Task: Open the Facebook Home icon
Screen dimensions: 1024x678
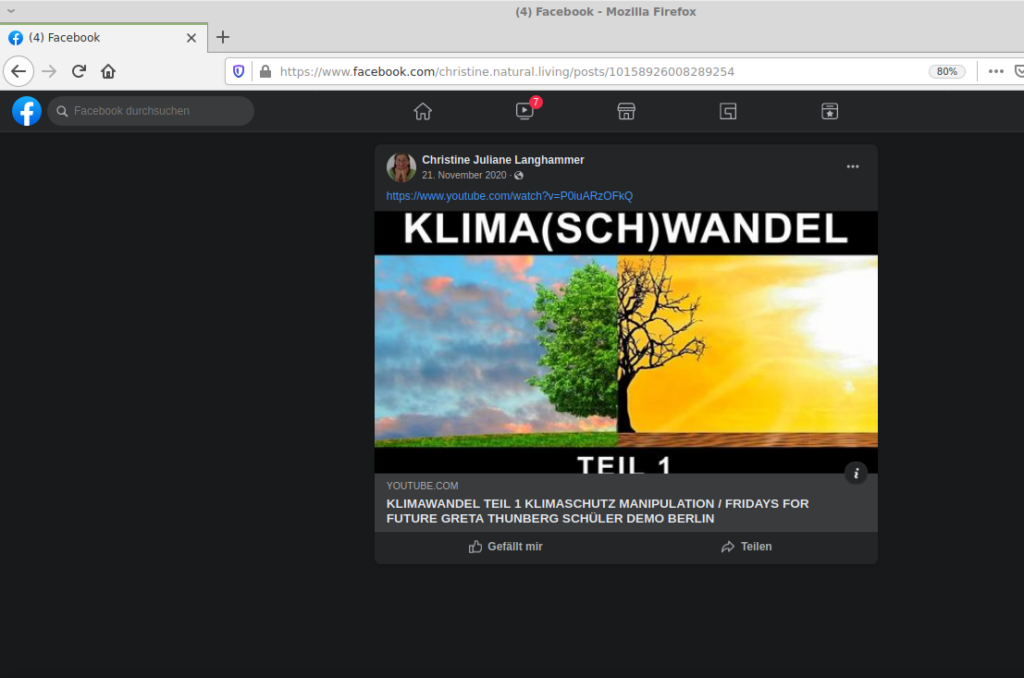Action: coord(423,111)
